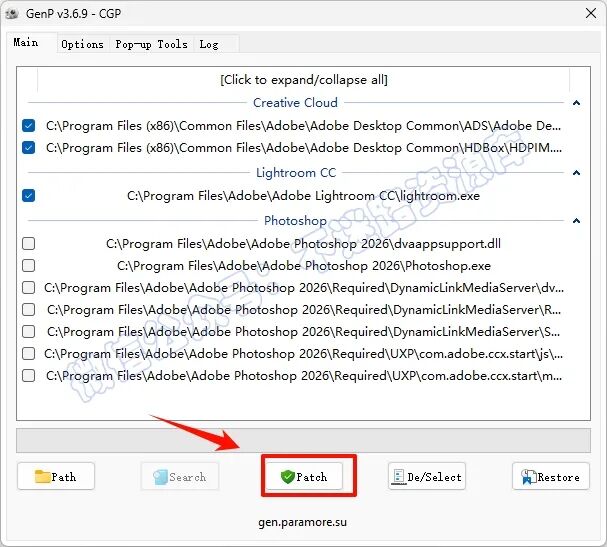This screenshot has width=607, height=547.
Task: Click the GenP app icon in title bar
Action: [x=12, y=14]
